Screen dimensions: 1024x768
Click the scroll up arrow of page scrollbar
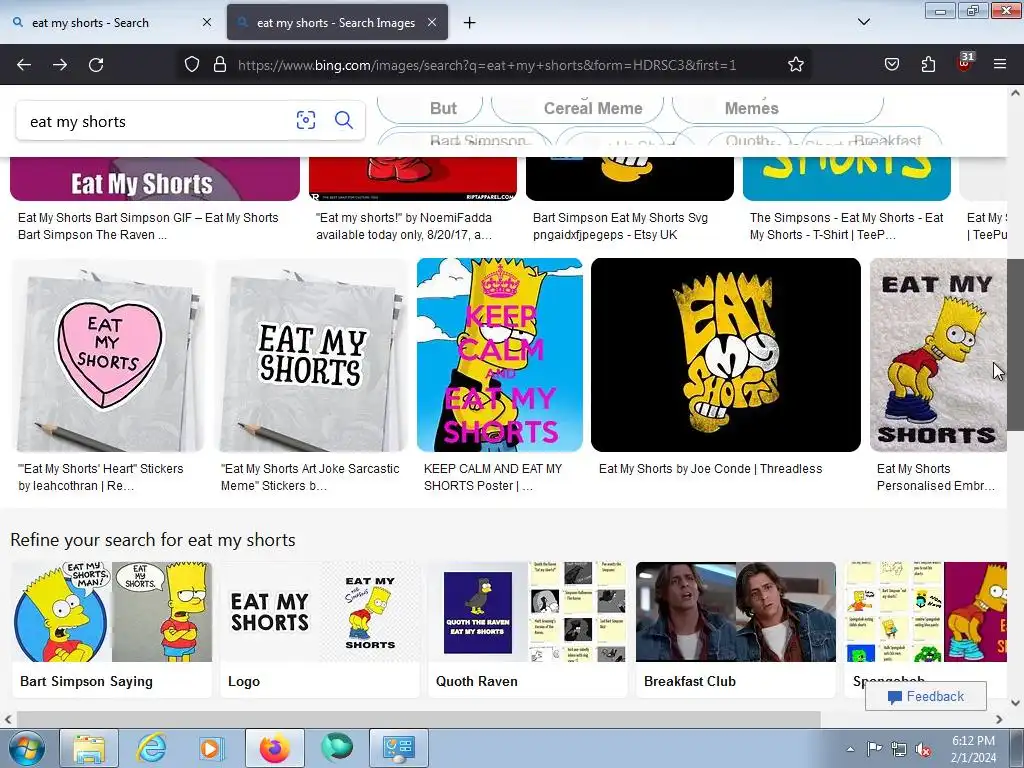click(x=1015, y=93)
